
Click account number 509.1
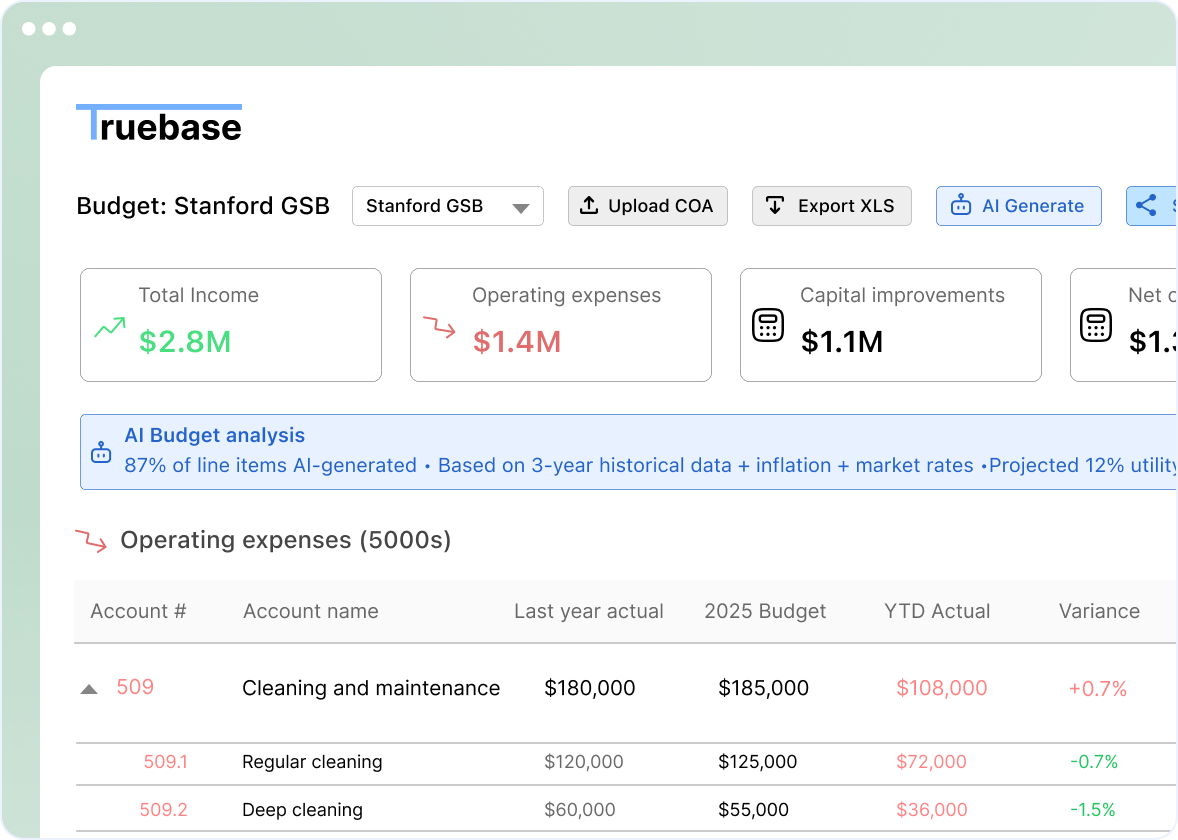tap(165, 761)
